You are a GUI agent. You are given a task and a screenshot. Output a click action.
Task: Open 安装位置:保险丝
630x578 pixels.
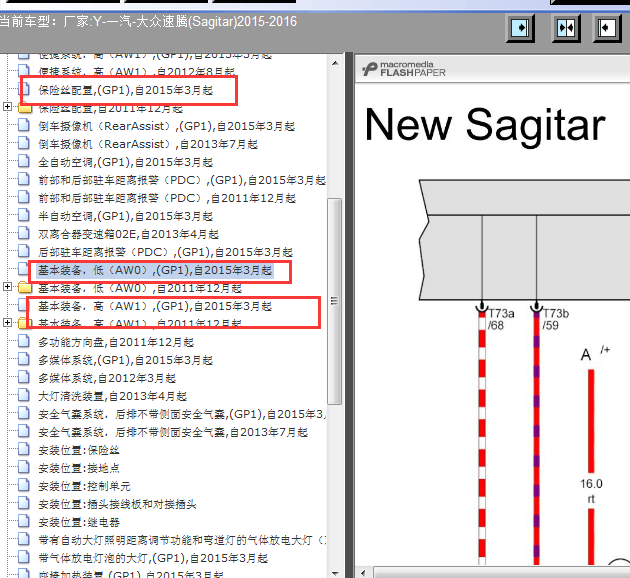[x=79, y=450]
